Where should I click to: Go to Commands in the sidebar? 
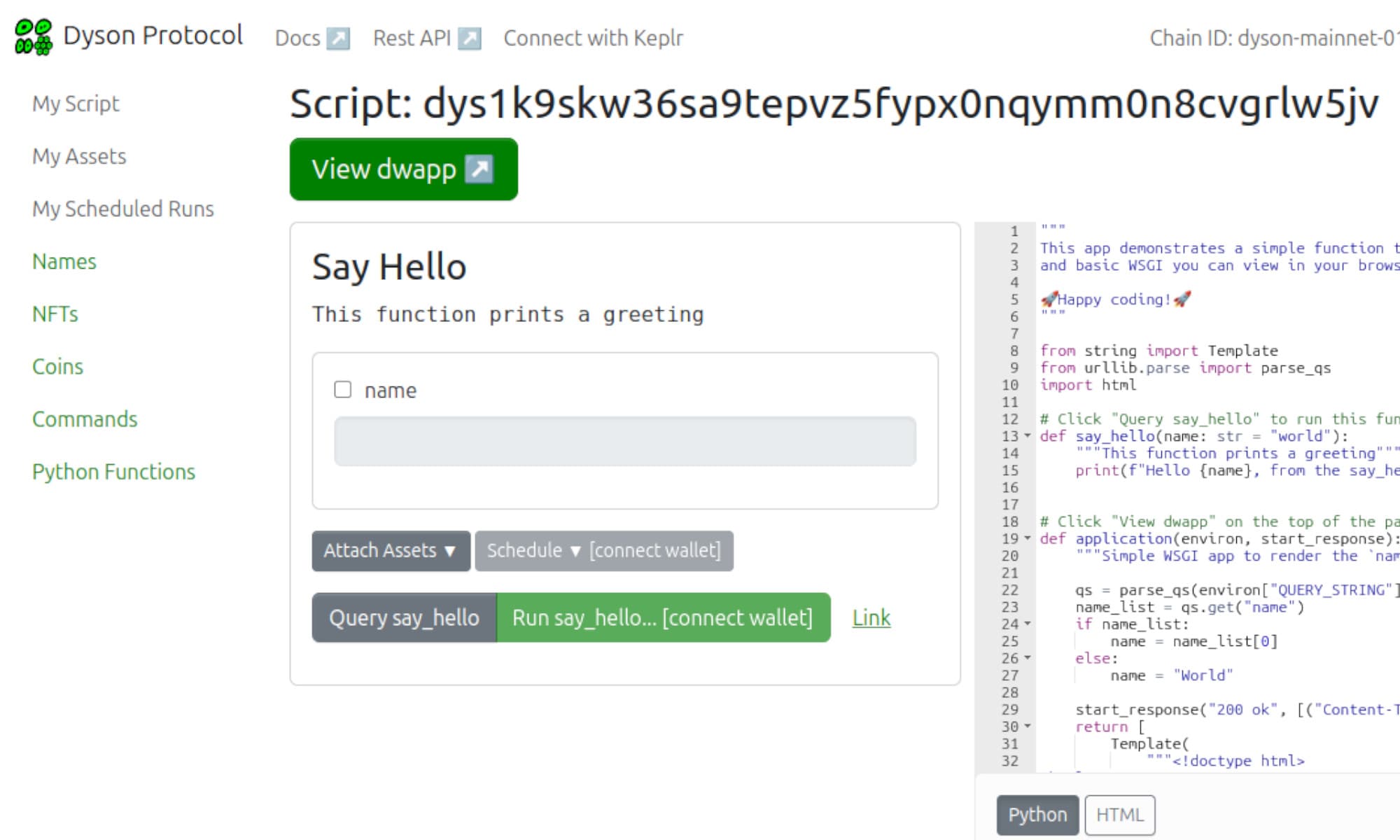(x=85, y=419)
